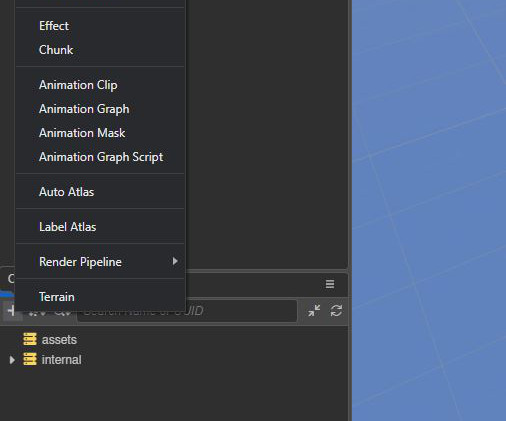This screenshot has height=421, width=506.
Task: Click the assets folder database icon
Action: point(30,339)
